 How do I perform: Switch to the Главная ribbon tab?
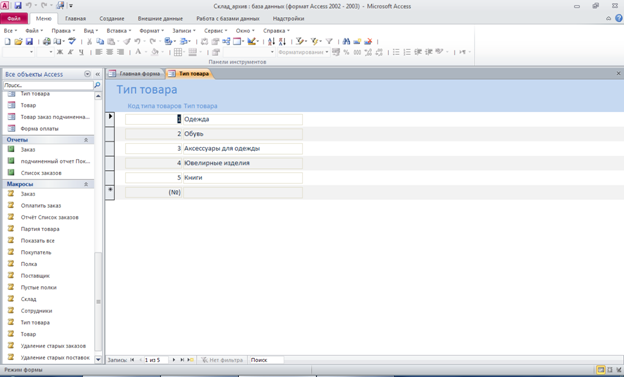point(76,18)
